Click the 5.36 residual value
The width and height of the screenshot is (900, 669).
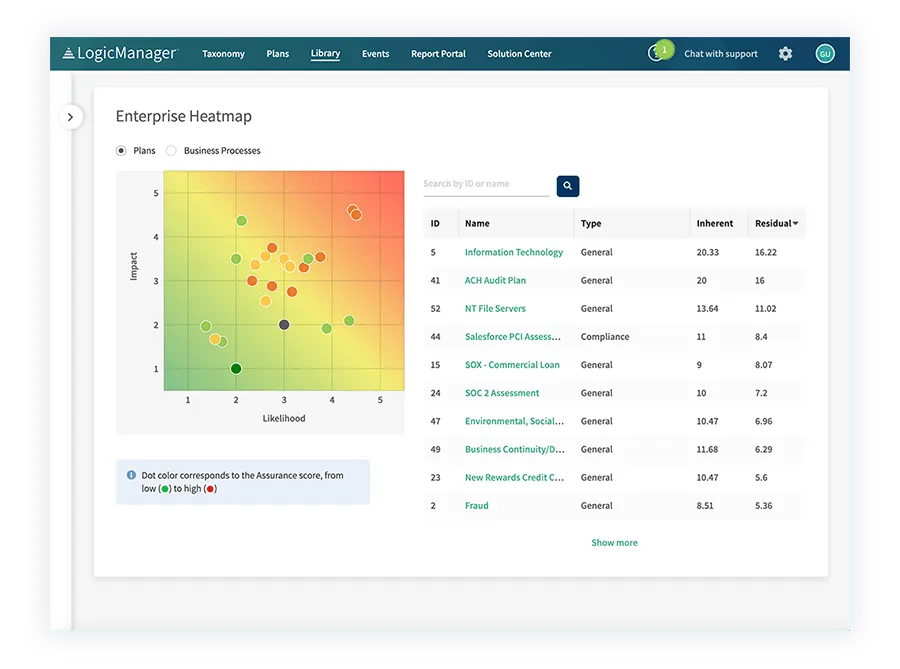coord(763,505)
